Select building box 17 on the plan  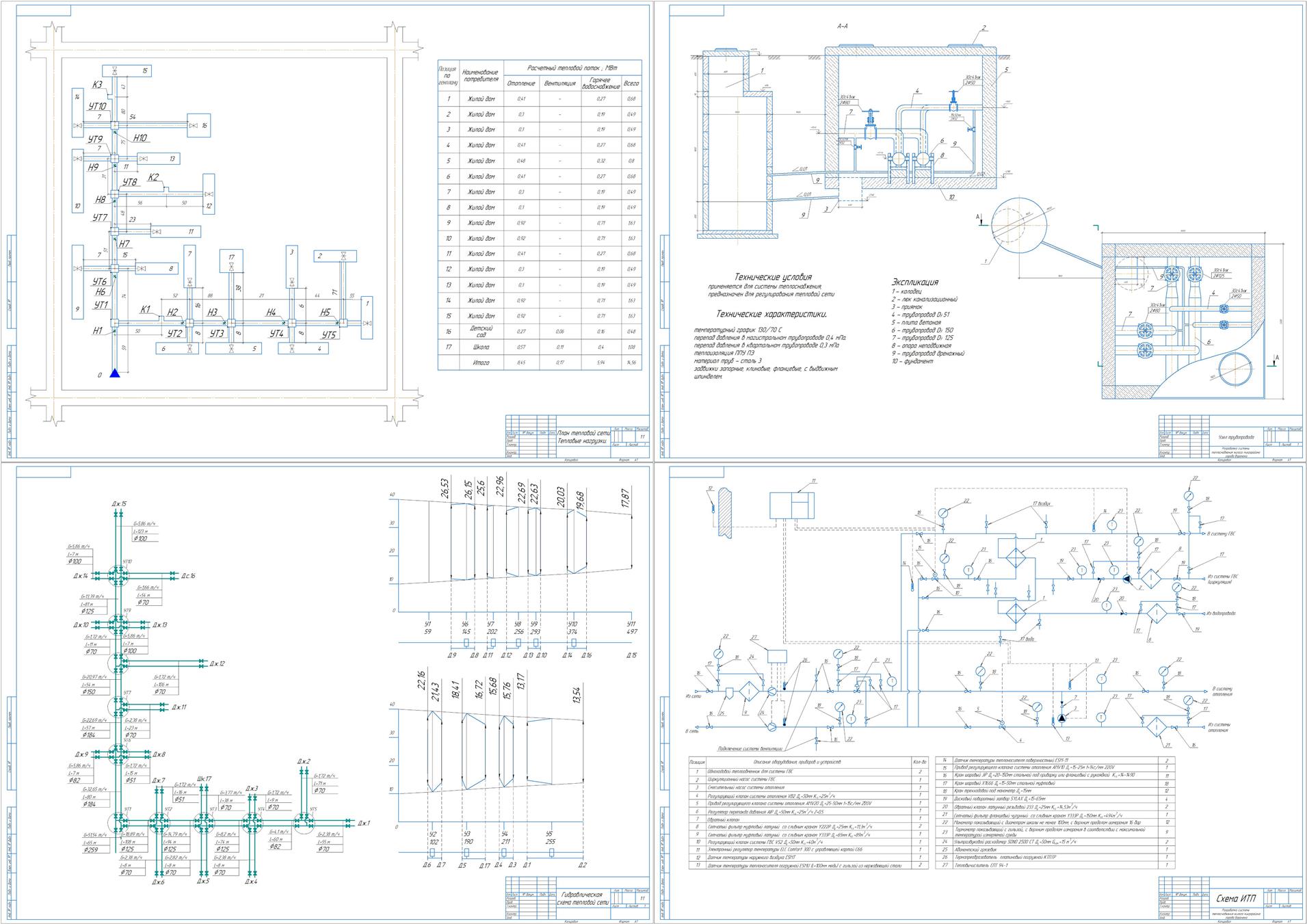(231, 261)
